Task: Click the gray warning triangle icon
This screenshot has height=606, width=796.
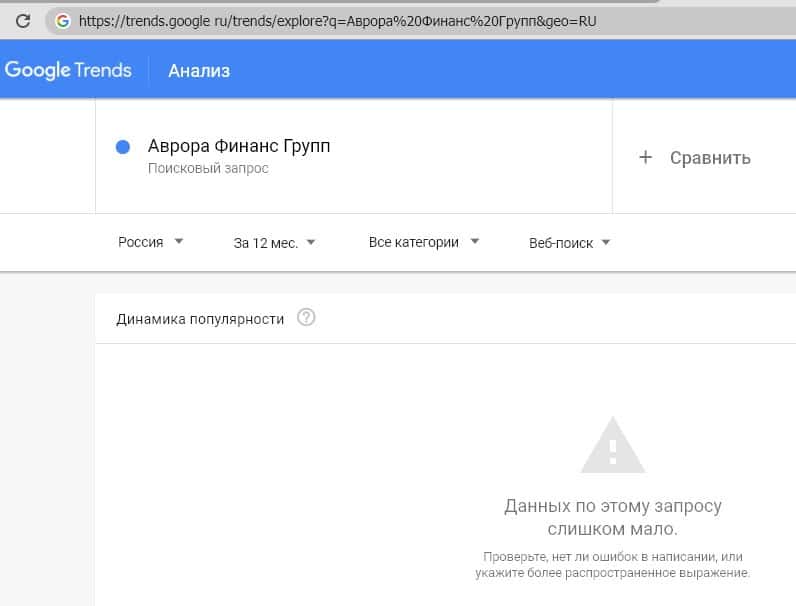Action: (x=612, y=445)
